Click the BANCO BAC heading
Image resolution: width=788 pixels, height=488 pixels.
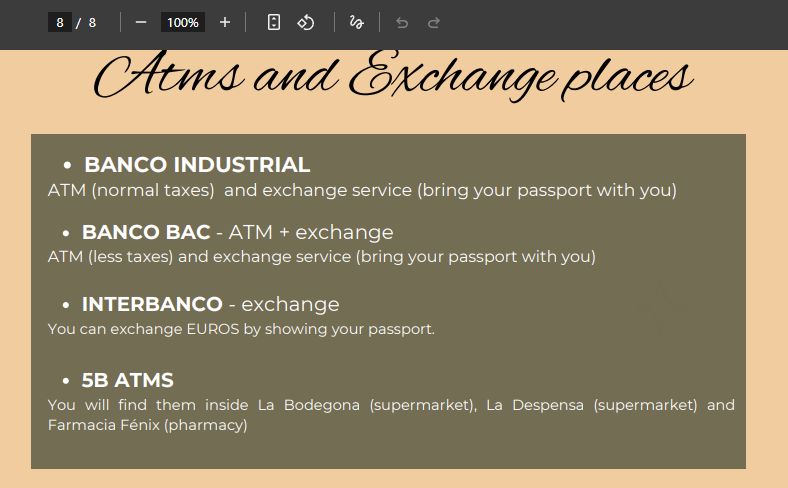coord(146,232)
